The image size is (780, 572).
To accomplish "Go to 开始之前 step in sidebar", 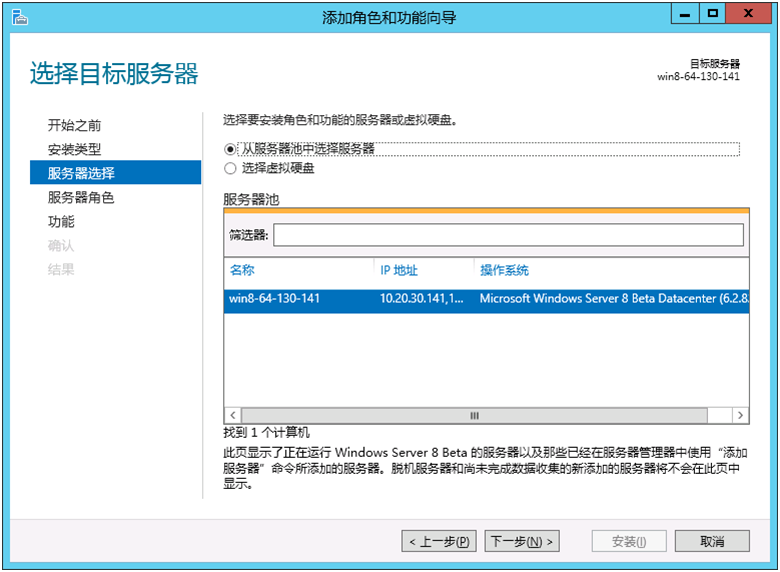I will pos(75,126).
